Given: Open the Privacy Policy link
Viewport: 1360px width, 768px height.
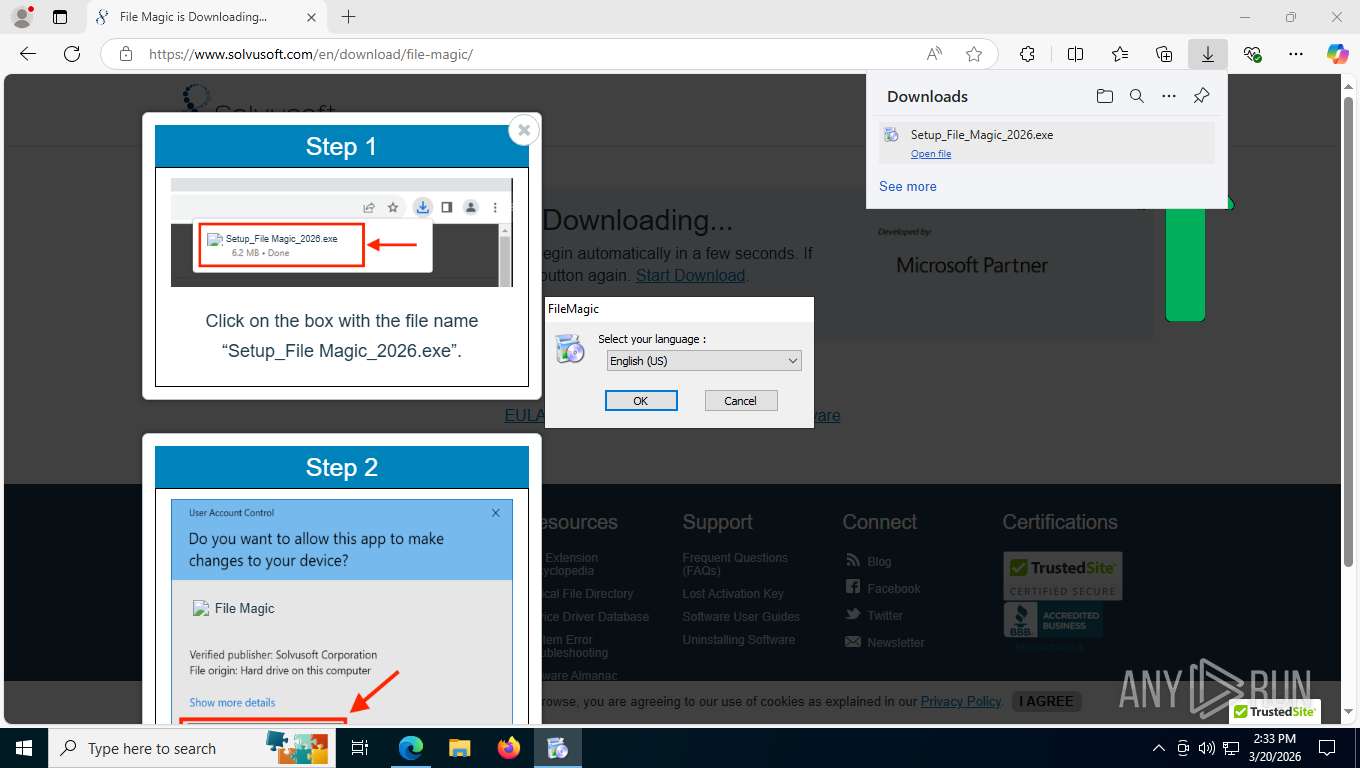Looking at the screenshot, I should click(961, 701).
